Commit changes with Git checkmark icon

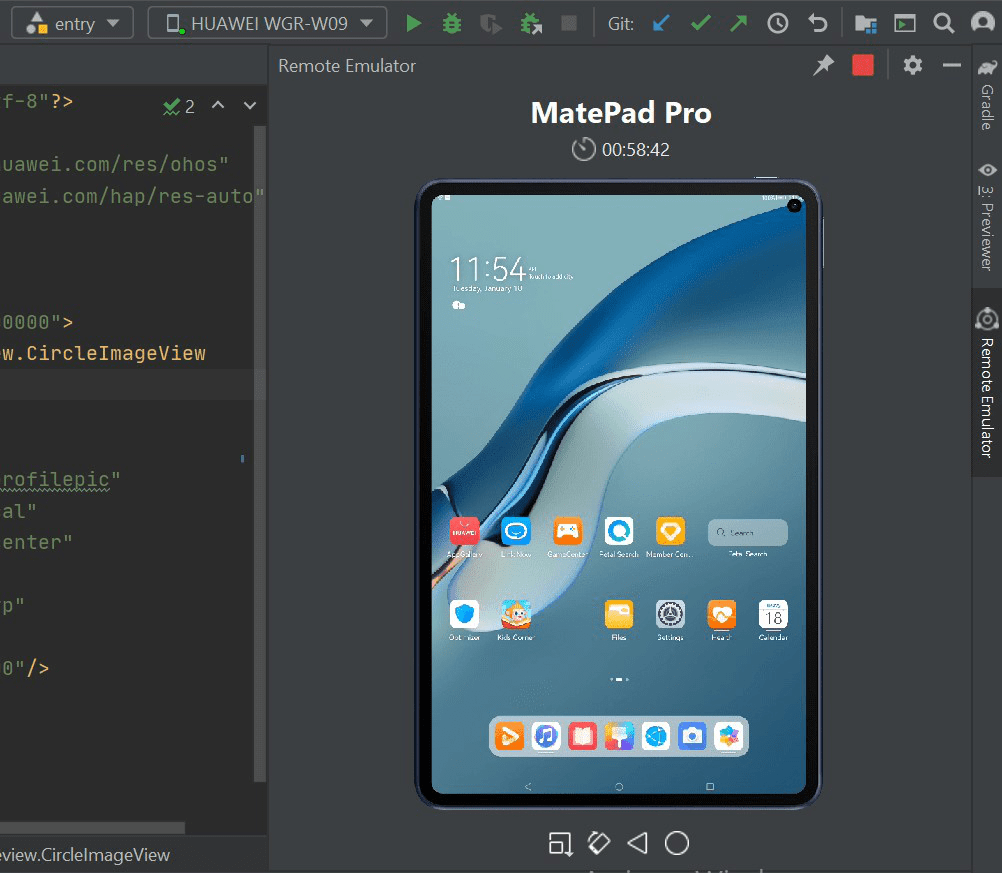[x=701, y=24]
